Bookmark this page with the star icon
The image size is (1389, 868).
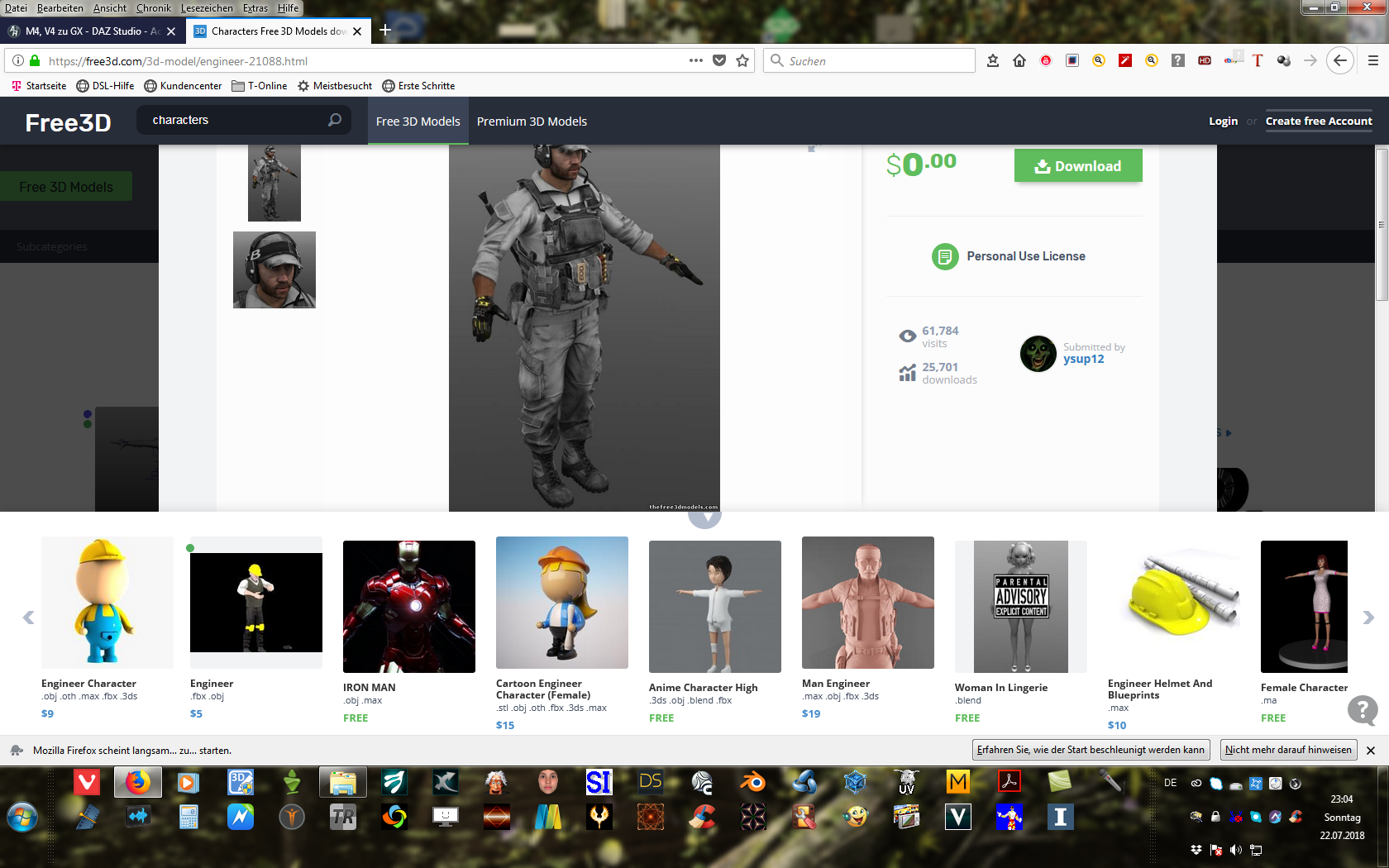(x=742, y=60)
